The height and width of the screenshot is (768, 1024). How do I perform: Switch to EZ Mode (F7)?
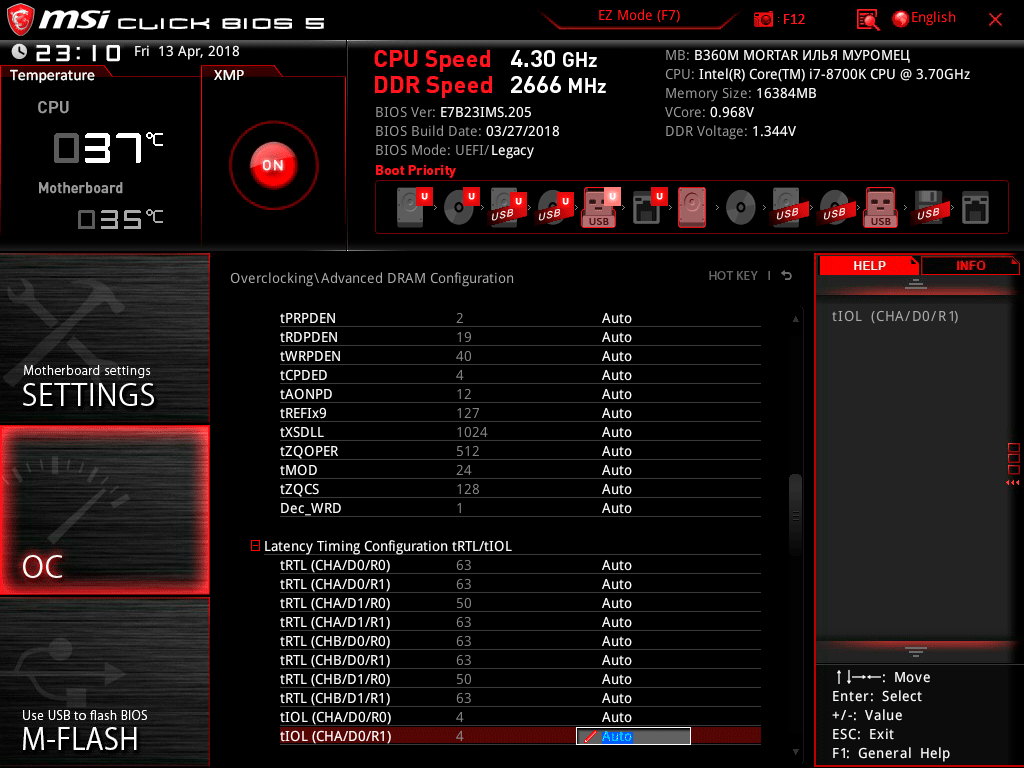(x=639, y=16)
